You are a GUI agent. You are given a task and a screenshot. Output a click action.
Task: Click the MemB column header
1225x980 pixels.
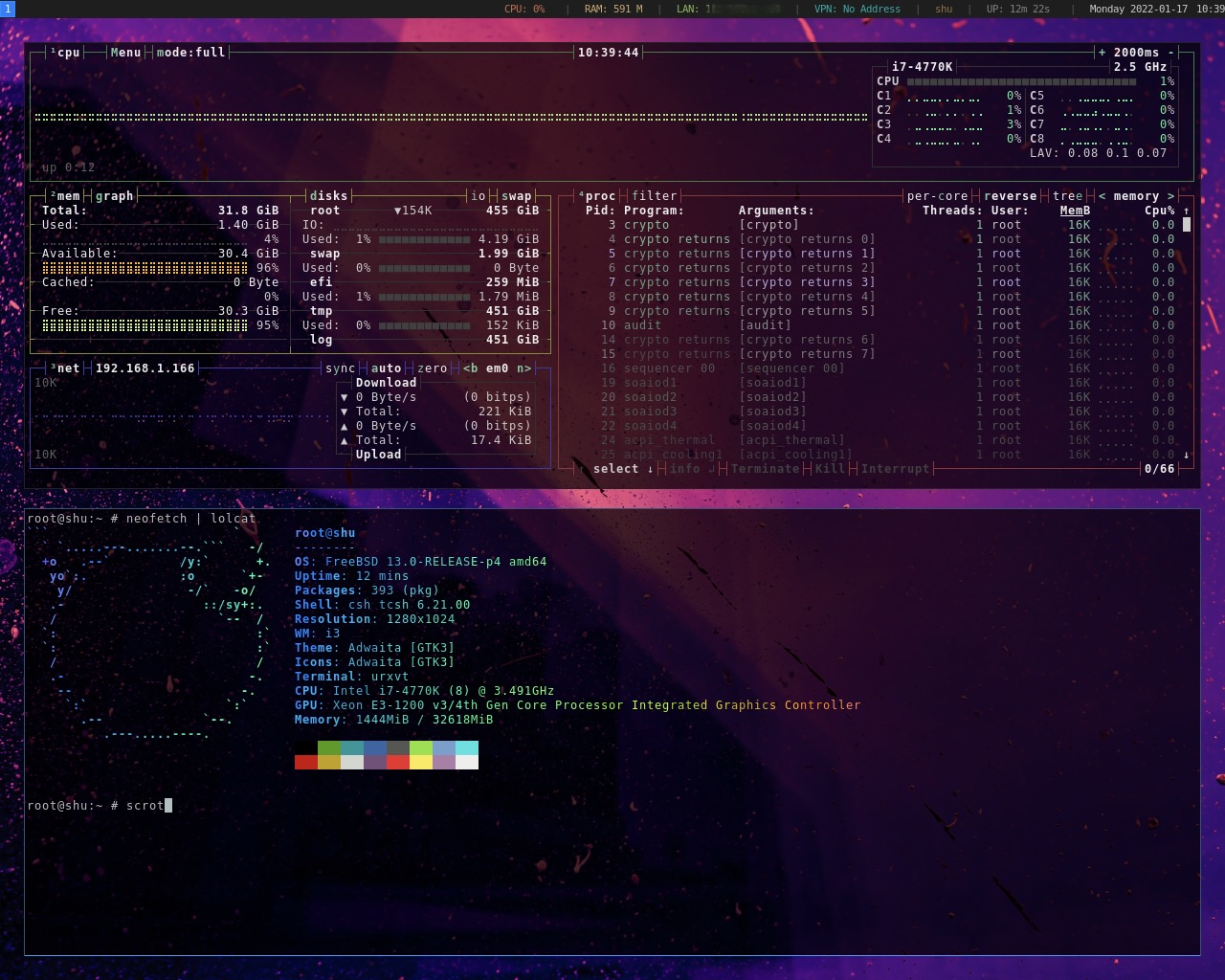point(1076,211)
